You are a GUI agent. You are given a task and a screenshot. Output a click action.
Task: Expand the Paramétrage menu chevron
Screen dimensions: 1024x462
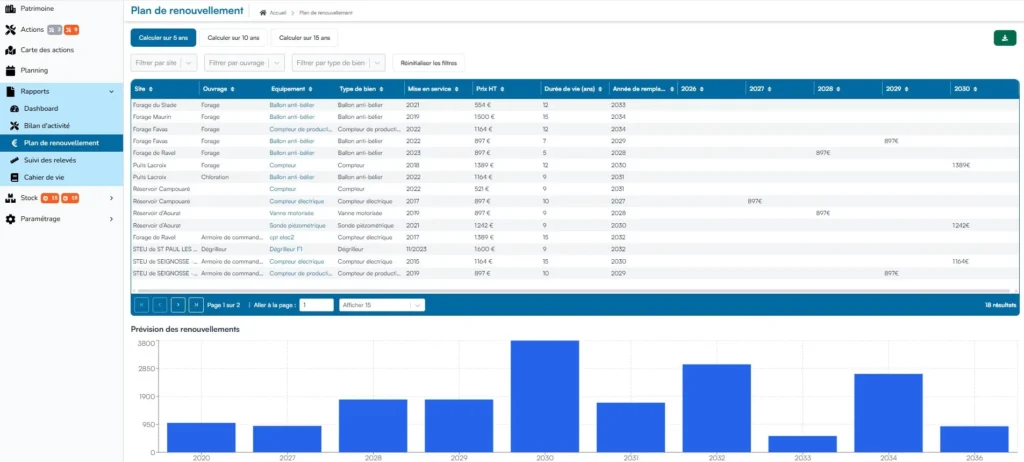tap(111, 219)
